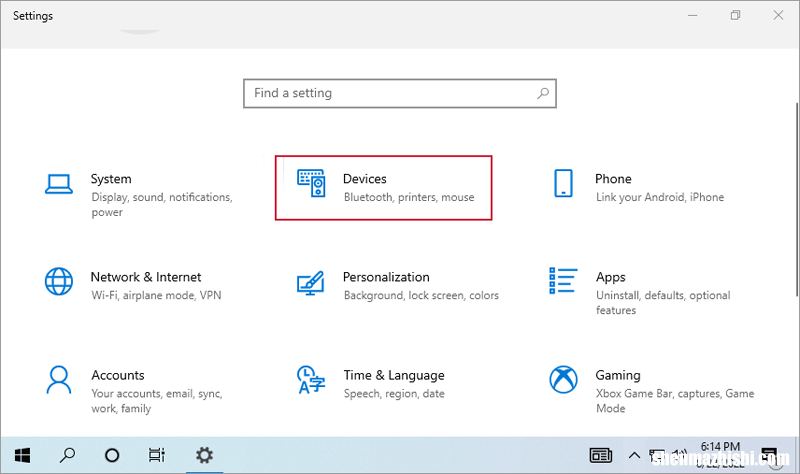Close the Settings window

pyautogui.click(x=778, y=15)
